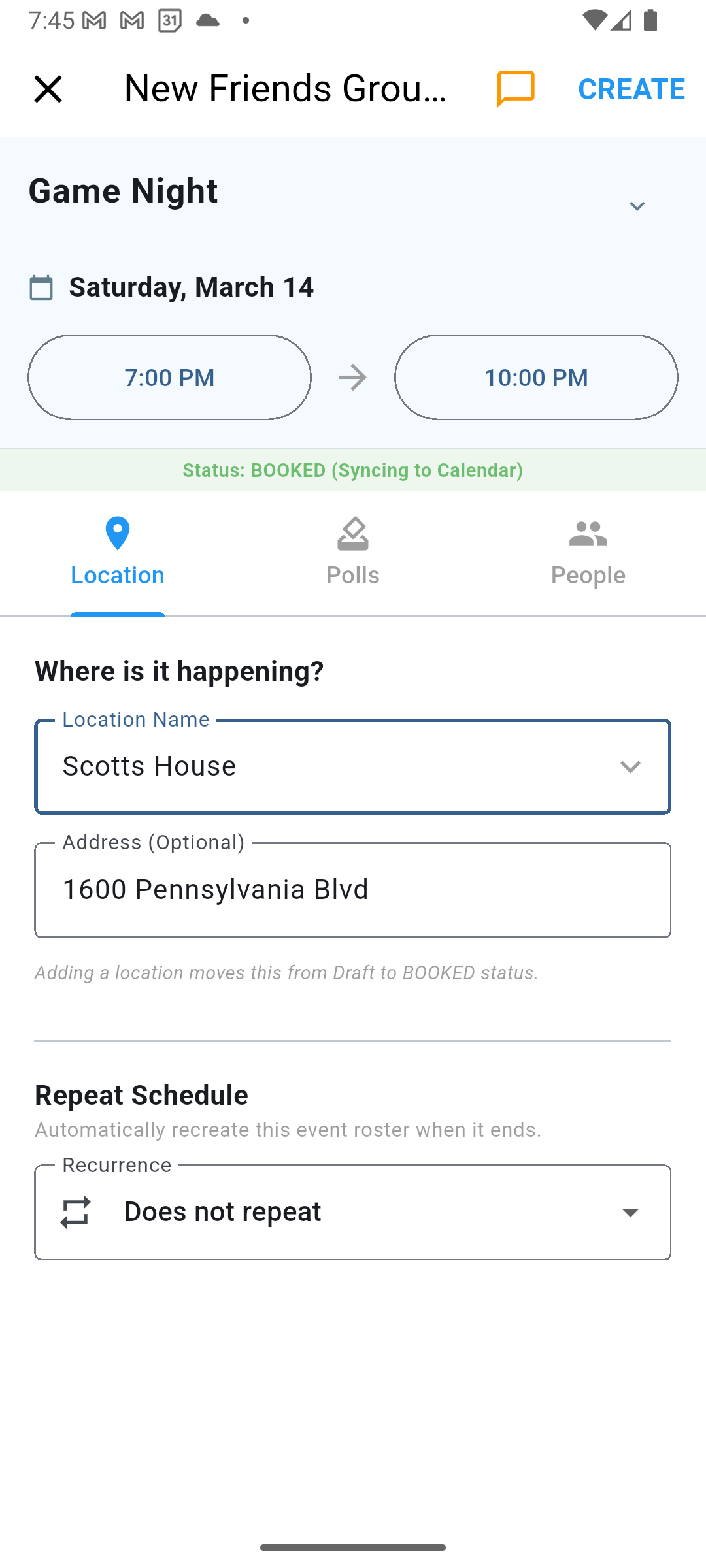Tap the BOOKED status banner
This screenshot has width=706, height=1568.
(353, 470)
